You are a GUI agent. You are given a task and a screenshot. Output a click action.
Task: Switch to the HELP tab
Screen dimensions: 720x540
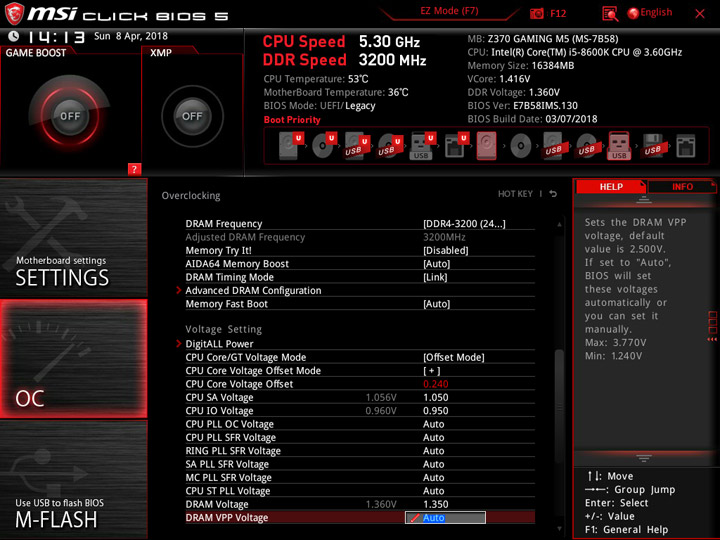click(611, 187)
